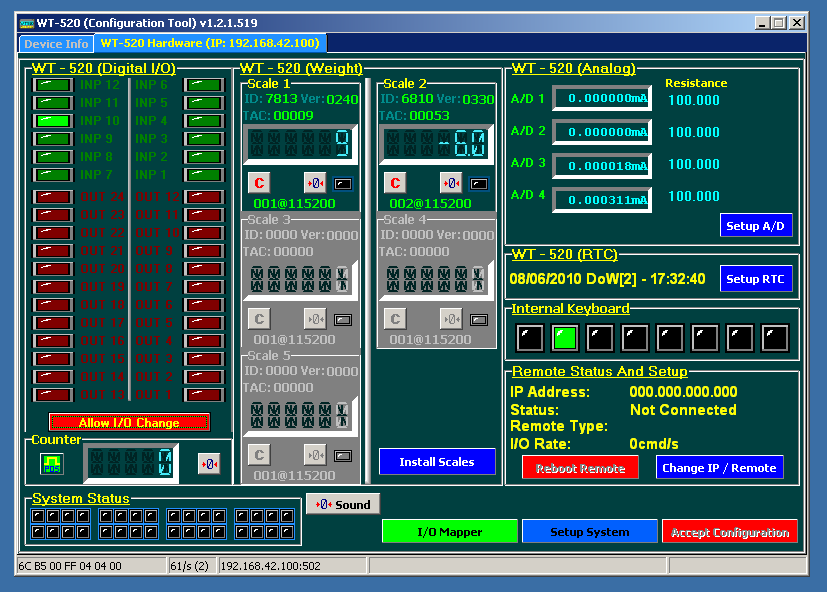
Task: Click the I/O Rate value 0cmd/s
Action: coord(653,444)
